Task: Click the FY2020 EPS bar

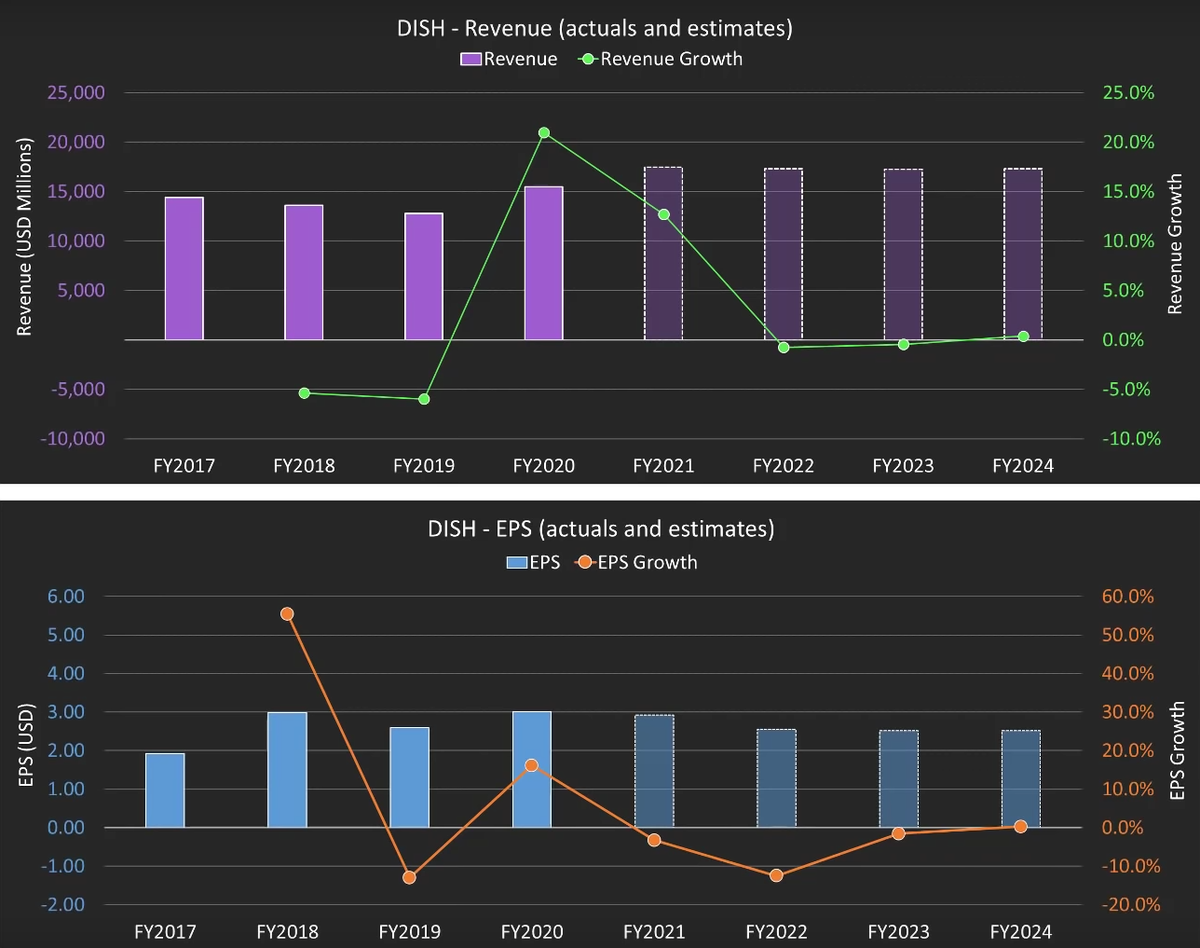Action: (532, 769)
